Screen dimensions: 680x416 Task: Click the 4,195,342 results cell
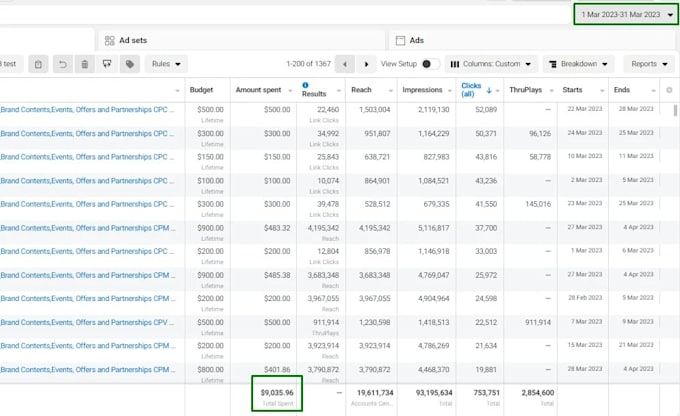324,228
